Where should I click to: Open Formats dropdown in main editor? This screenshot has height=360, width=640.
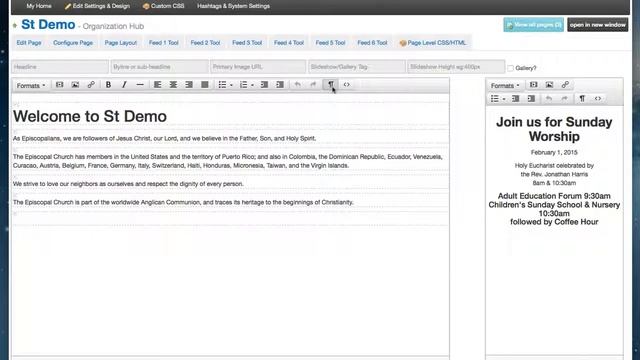[31, 86]
